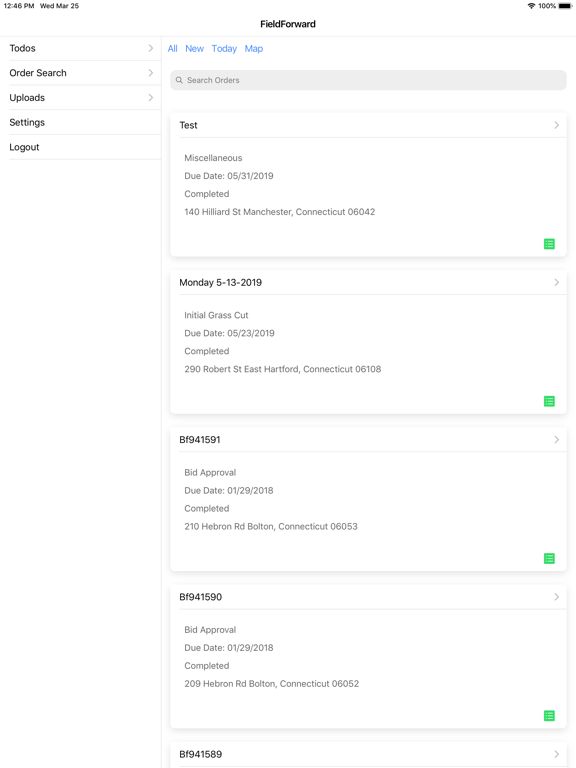Expand the Uploads chevron
Screen dimensions: 576x768
tap(151, 97)
